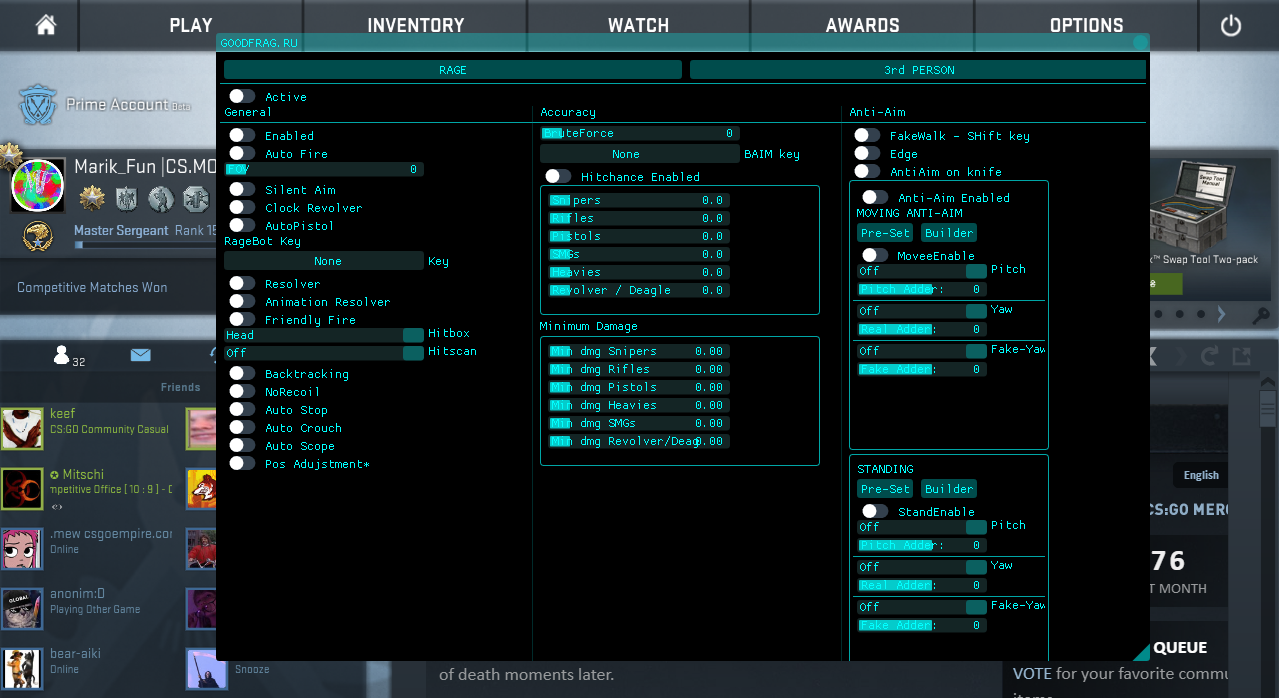Click keef's friend avatar
Viewport: 1279px width, 698px height.
[22, 429]
